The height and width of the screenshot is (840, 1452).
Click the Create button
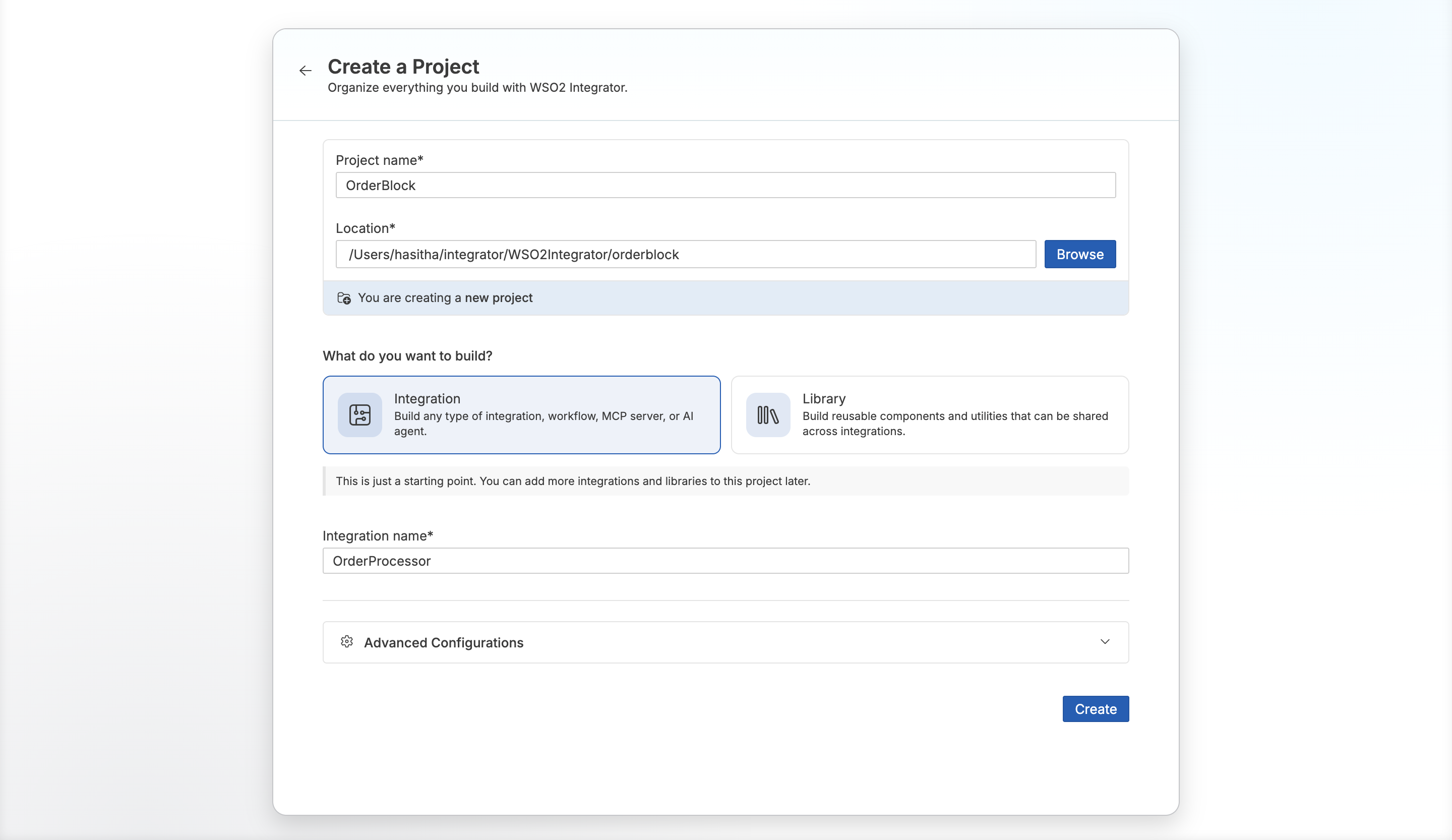(x=1096, y=708)
